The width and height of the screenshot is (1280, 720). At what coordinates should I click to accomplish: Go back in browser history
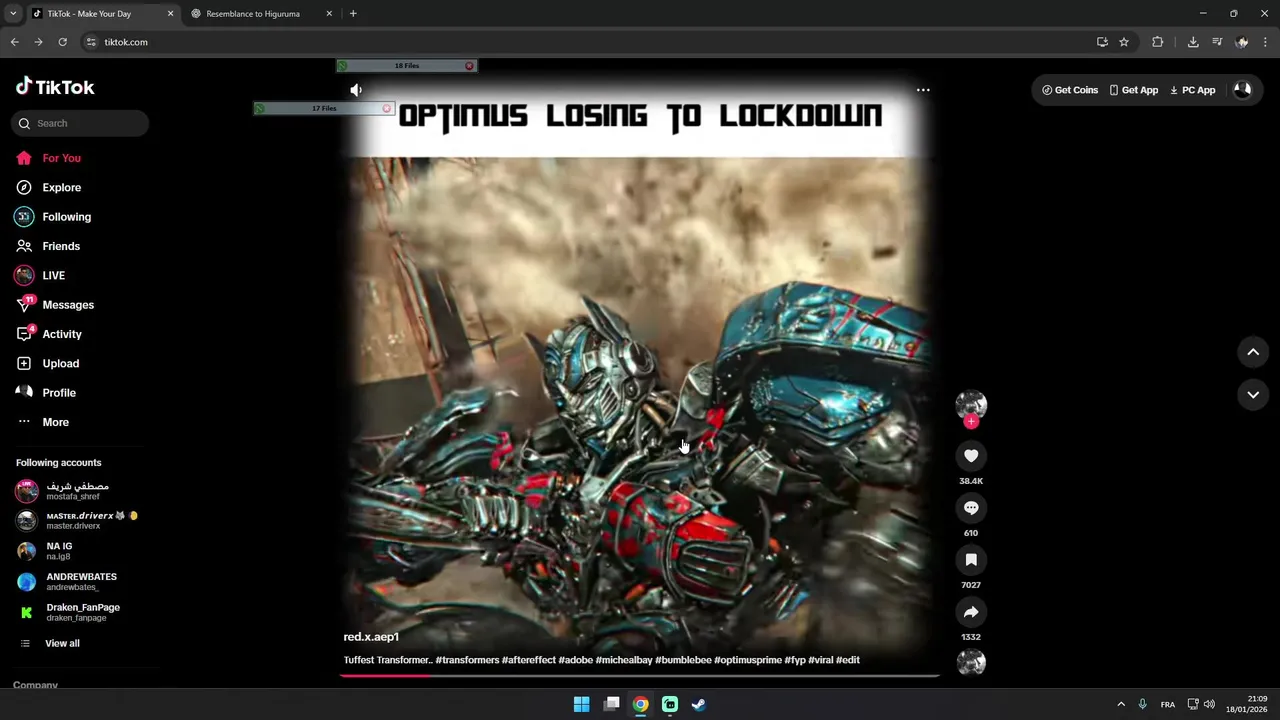click(x=14, y=42)
